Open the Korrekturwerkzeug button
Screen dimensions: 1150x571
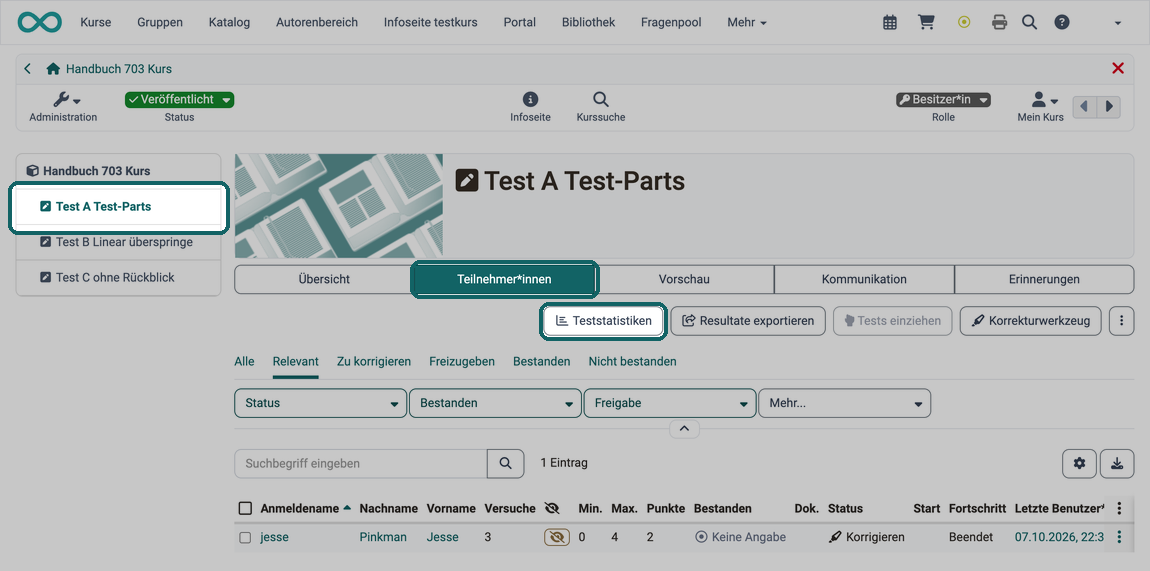click(1030, 320)
